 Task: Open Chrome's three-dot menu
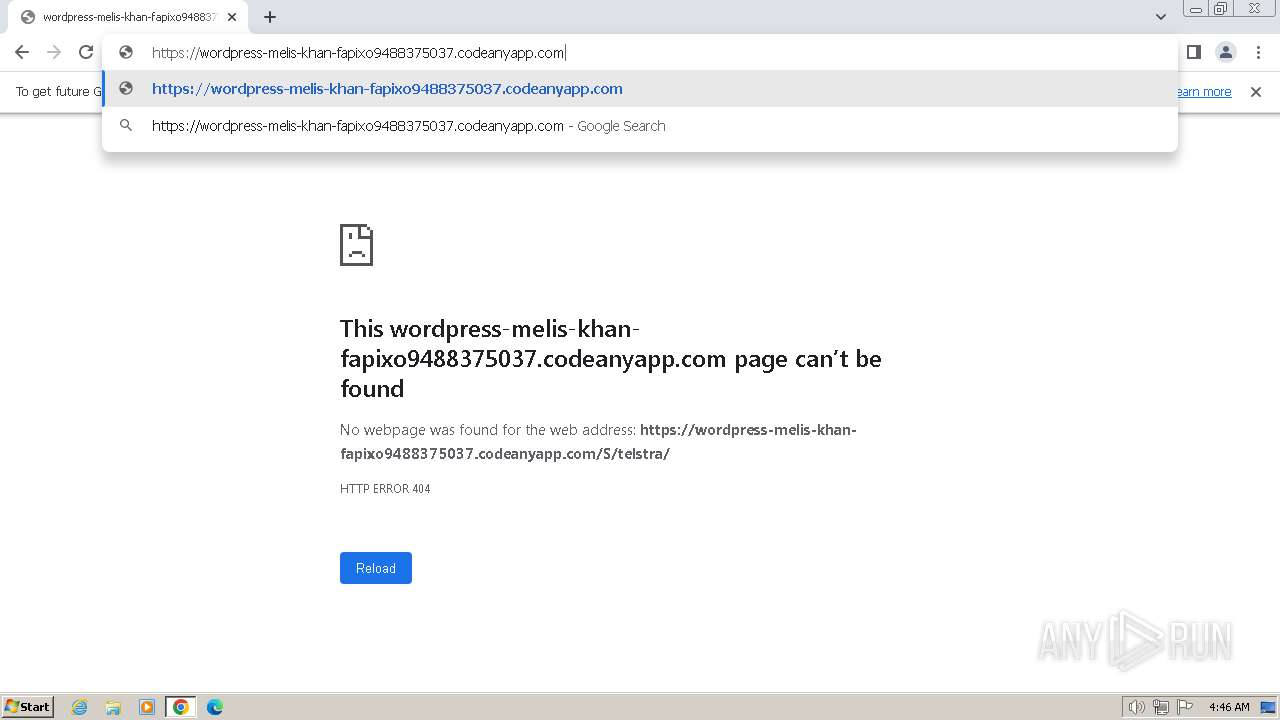pos(1258,52)
